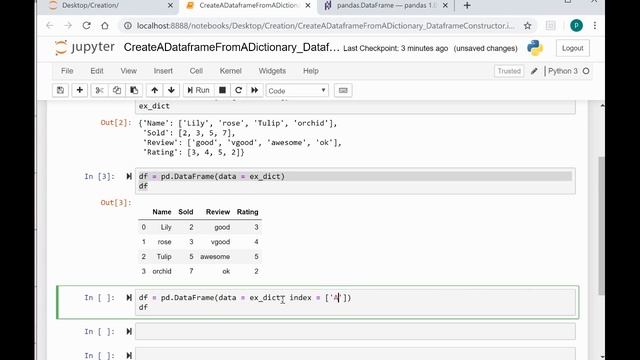Run cell In [3] with its run icon

coord(129,176)
